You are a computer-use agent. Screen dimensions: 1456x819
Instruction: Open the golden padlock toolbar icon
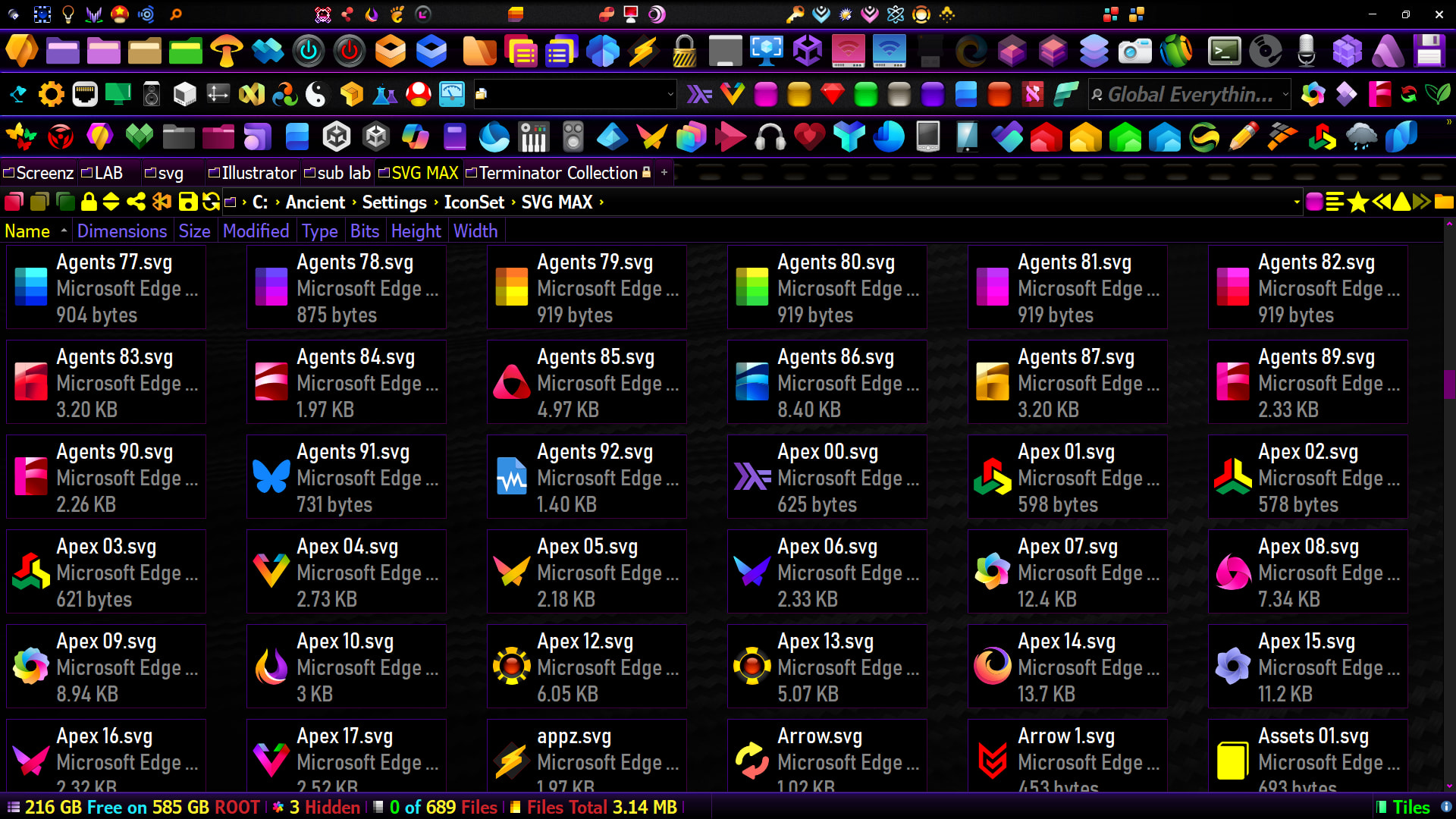(684, 52)
